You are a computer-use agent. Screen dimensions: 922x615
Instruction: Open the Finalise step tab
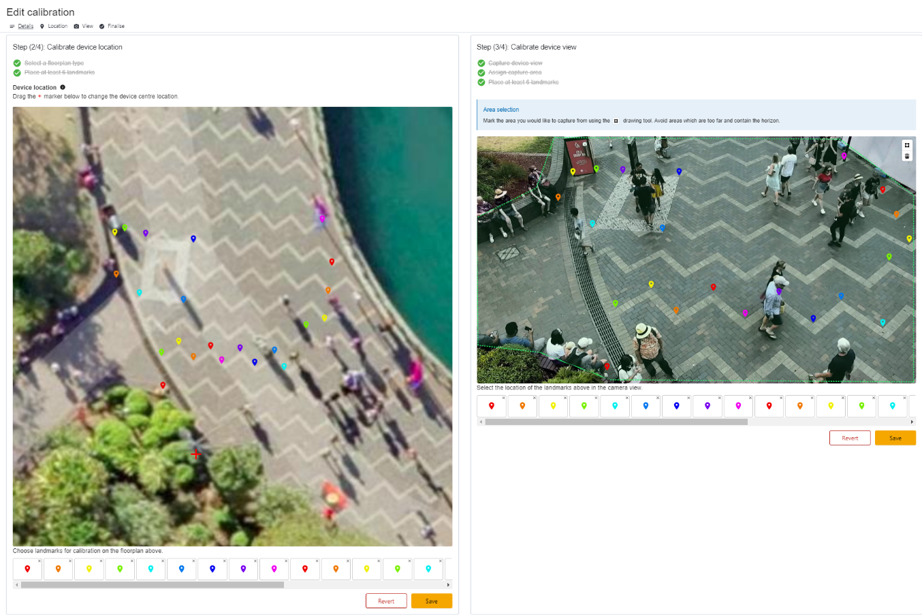[x=112, y=26]
